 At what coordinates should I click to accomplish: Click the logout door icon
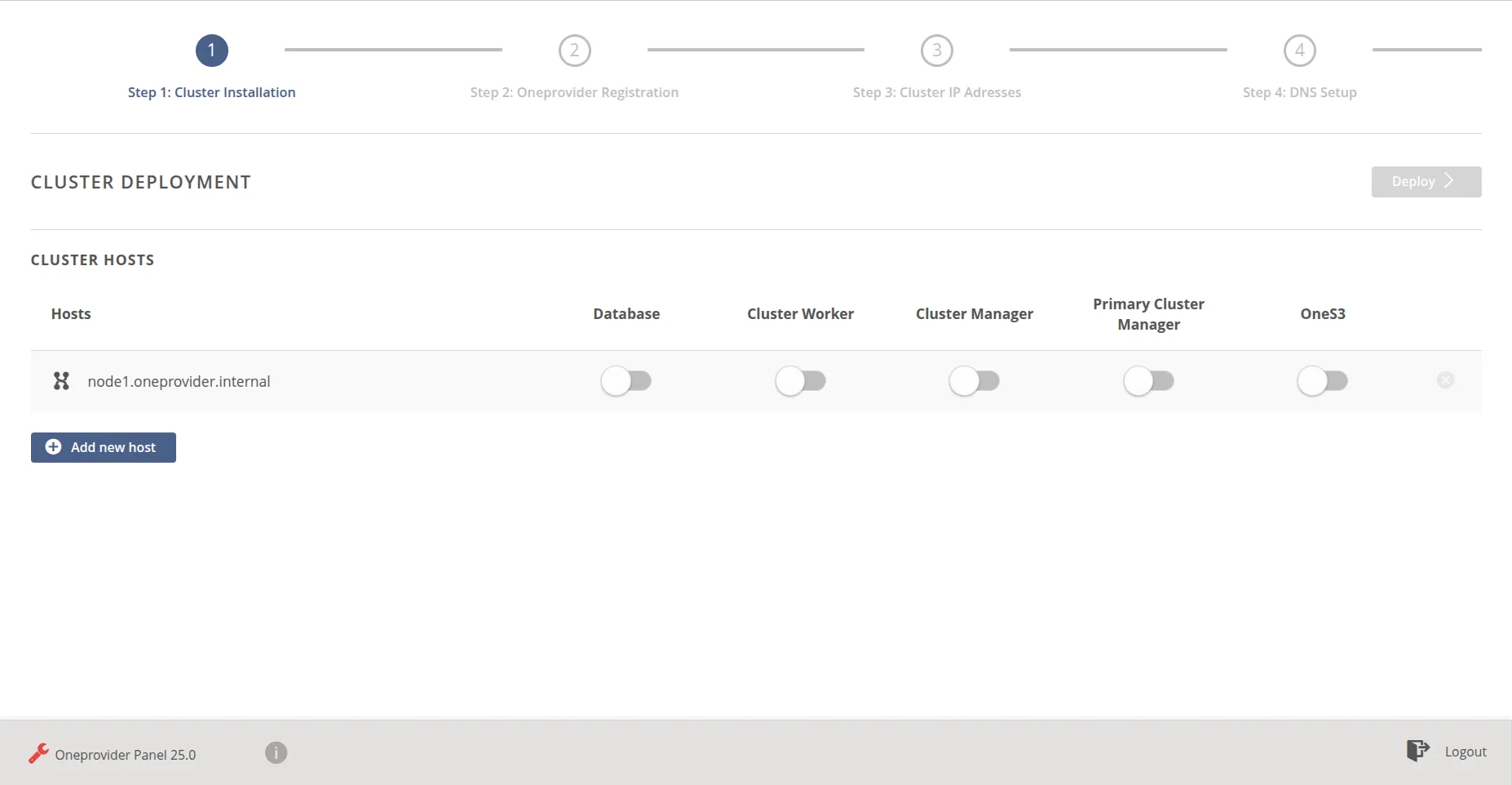[1417, 750]
